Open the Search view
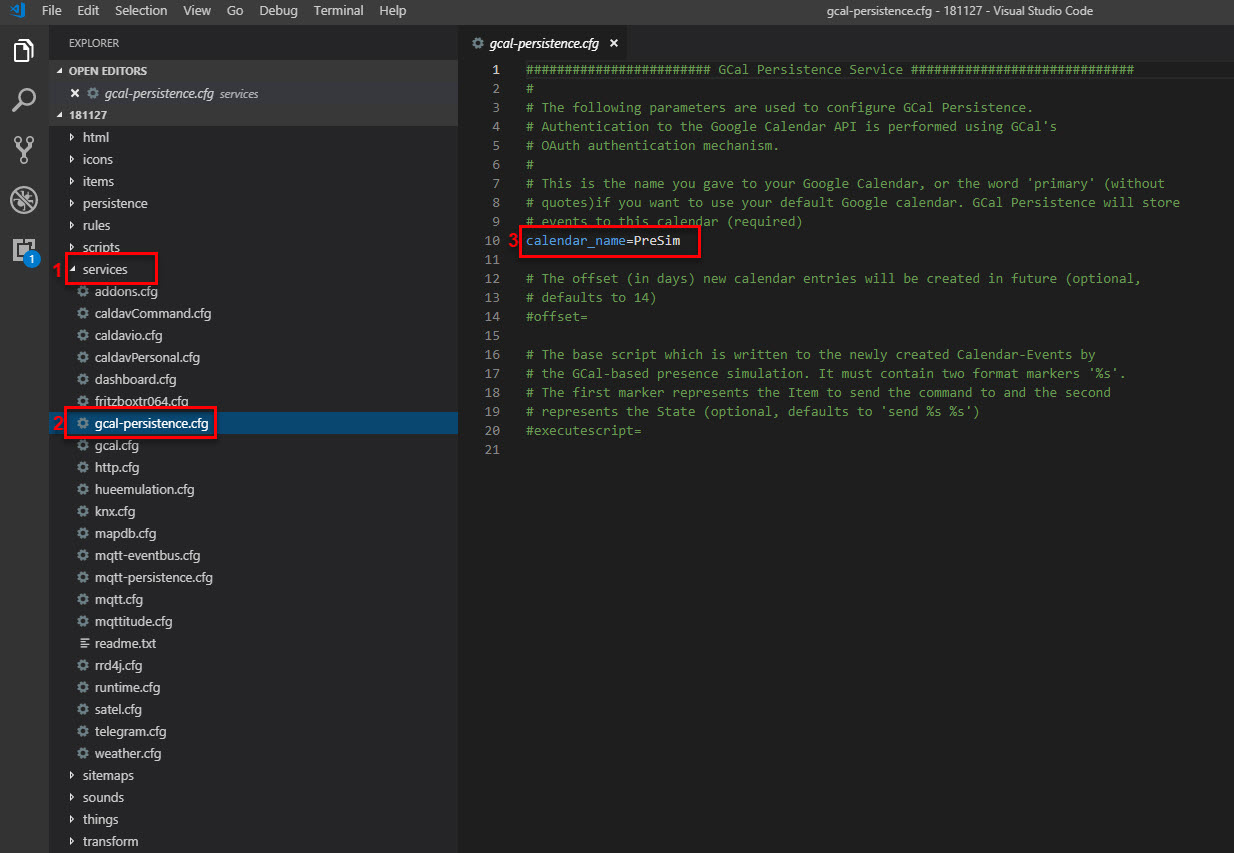This screenshot has width=1234, height=853. coord(24,100)
